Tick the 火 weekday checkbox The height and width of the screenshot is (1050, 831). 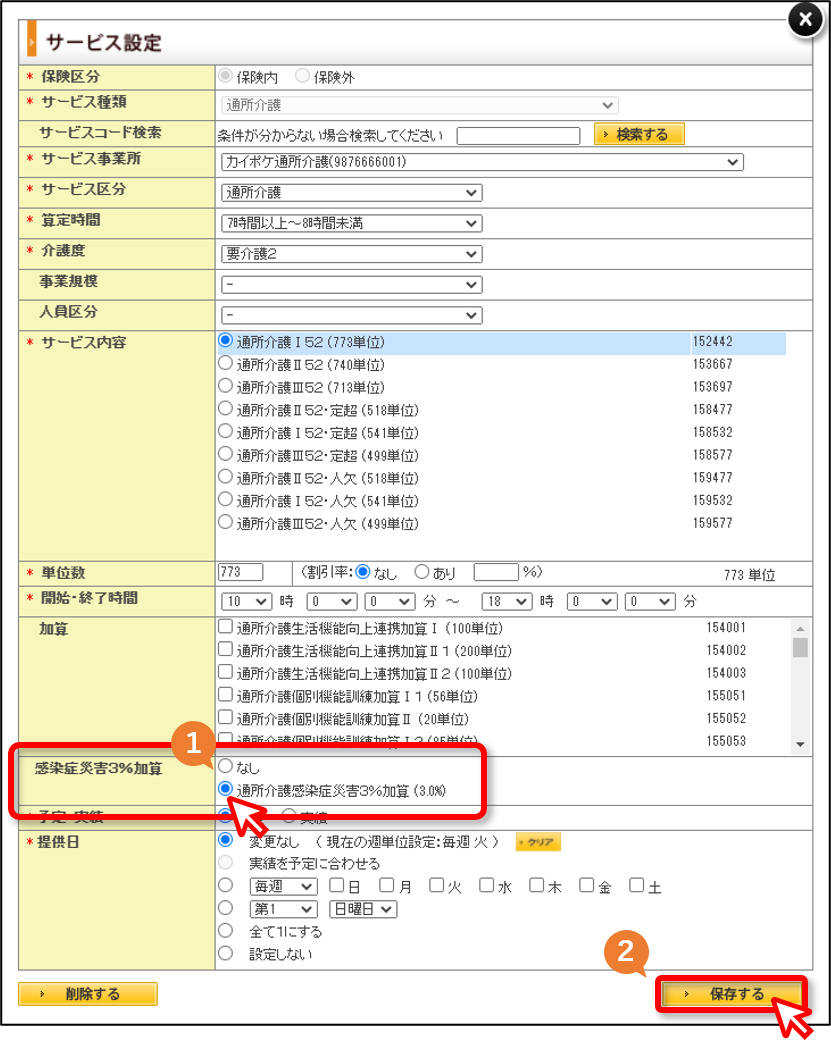pyautogui.click(x=437, y=886)
